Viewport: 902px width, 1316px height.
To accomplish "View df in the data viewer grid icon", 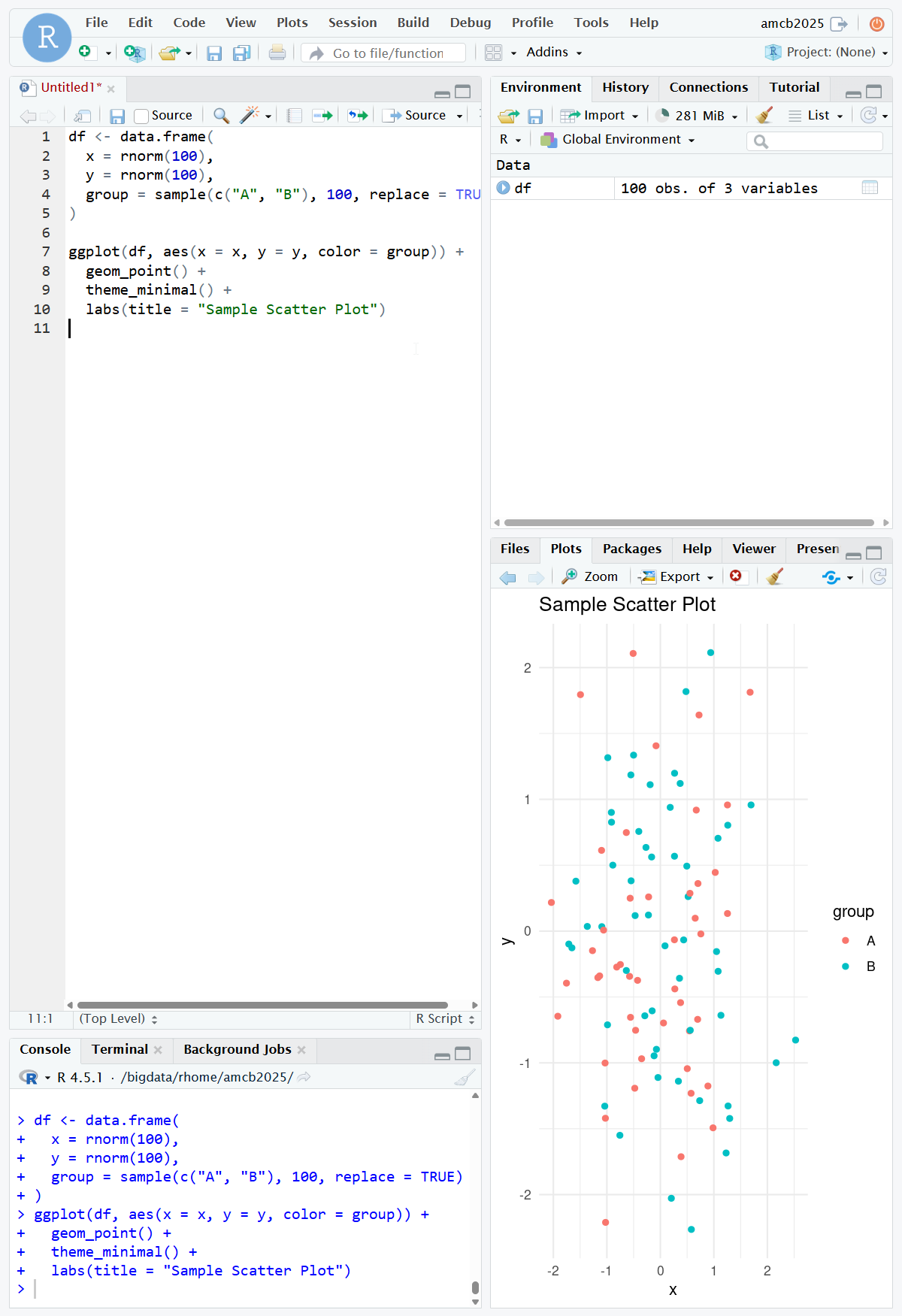I will pyautogui.click(x=870, y=188).
